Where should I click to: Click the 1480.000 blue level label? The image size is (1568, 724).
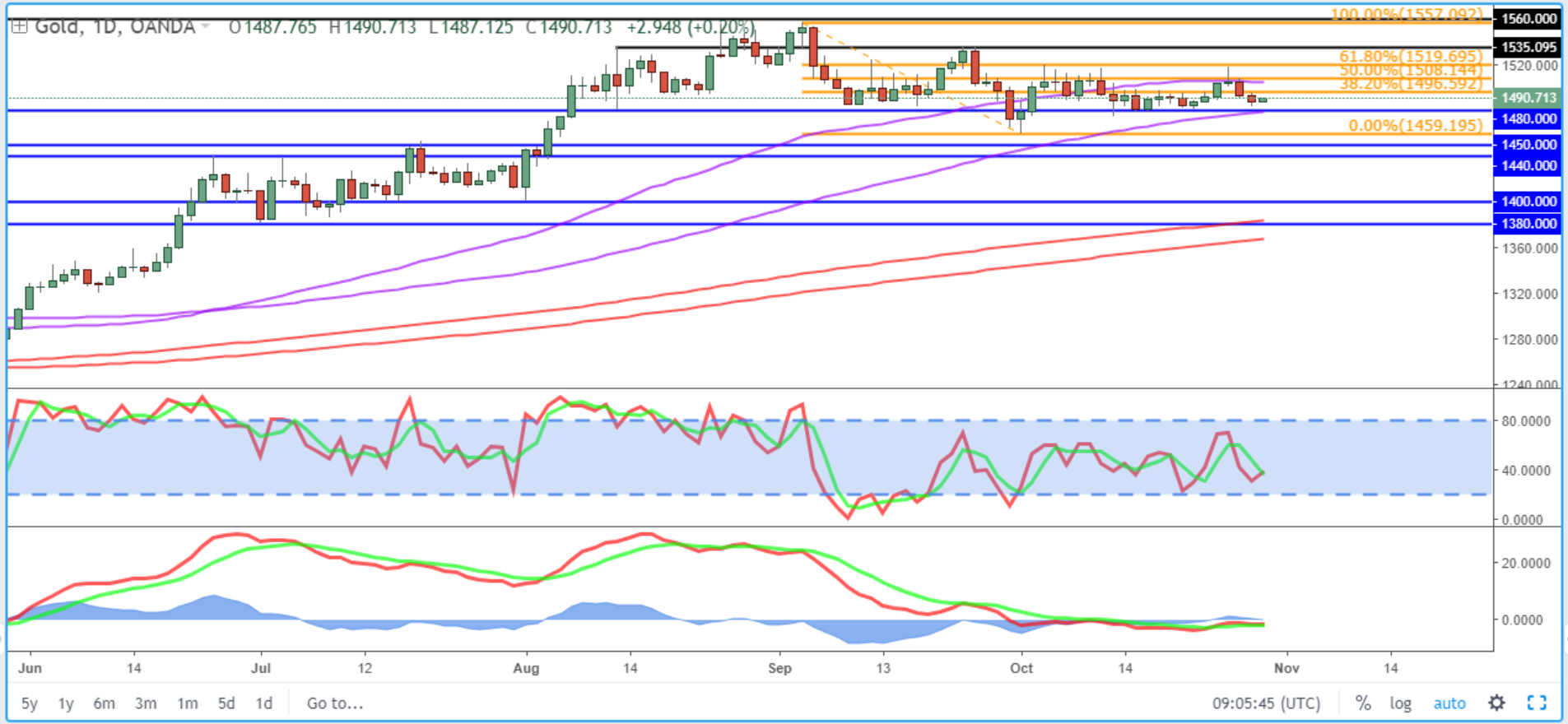click(x=1528, y=118)
